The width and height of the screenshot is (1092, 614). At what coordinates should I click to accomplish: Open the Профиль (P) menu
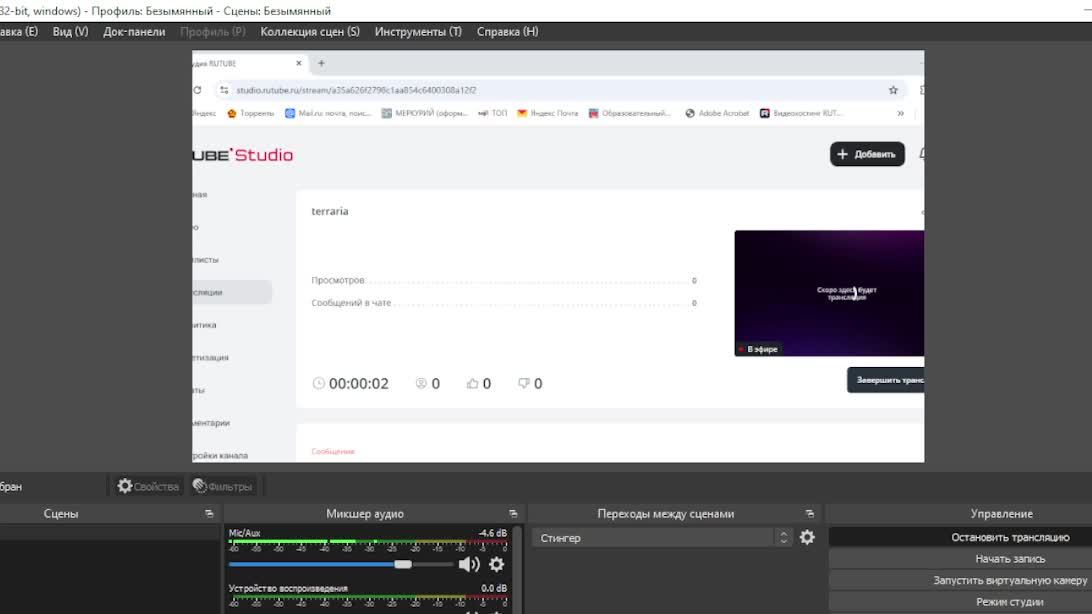212,31
